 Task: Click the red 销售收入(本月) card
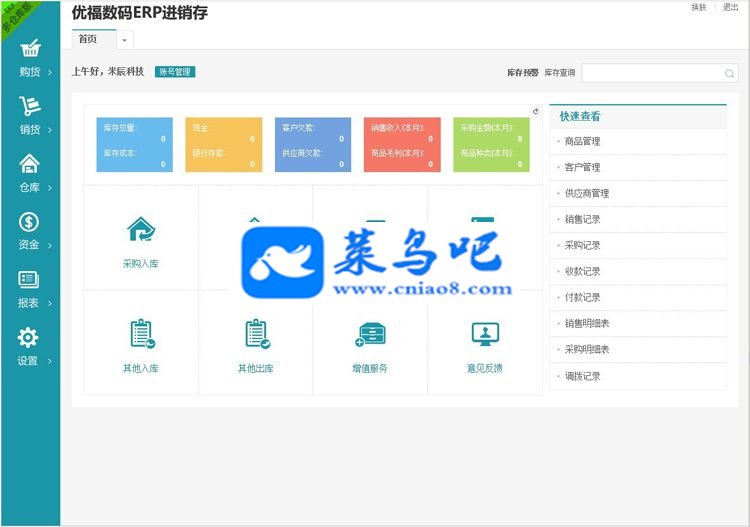[402, 144]
